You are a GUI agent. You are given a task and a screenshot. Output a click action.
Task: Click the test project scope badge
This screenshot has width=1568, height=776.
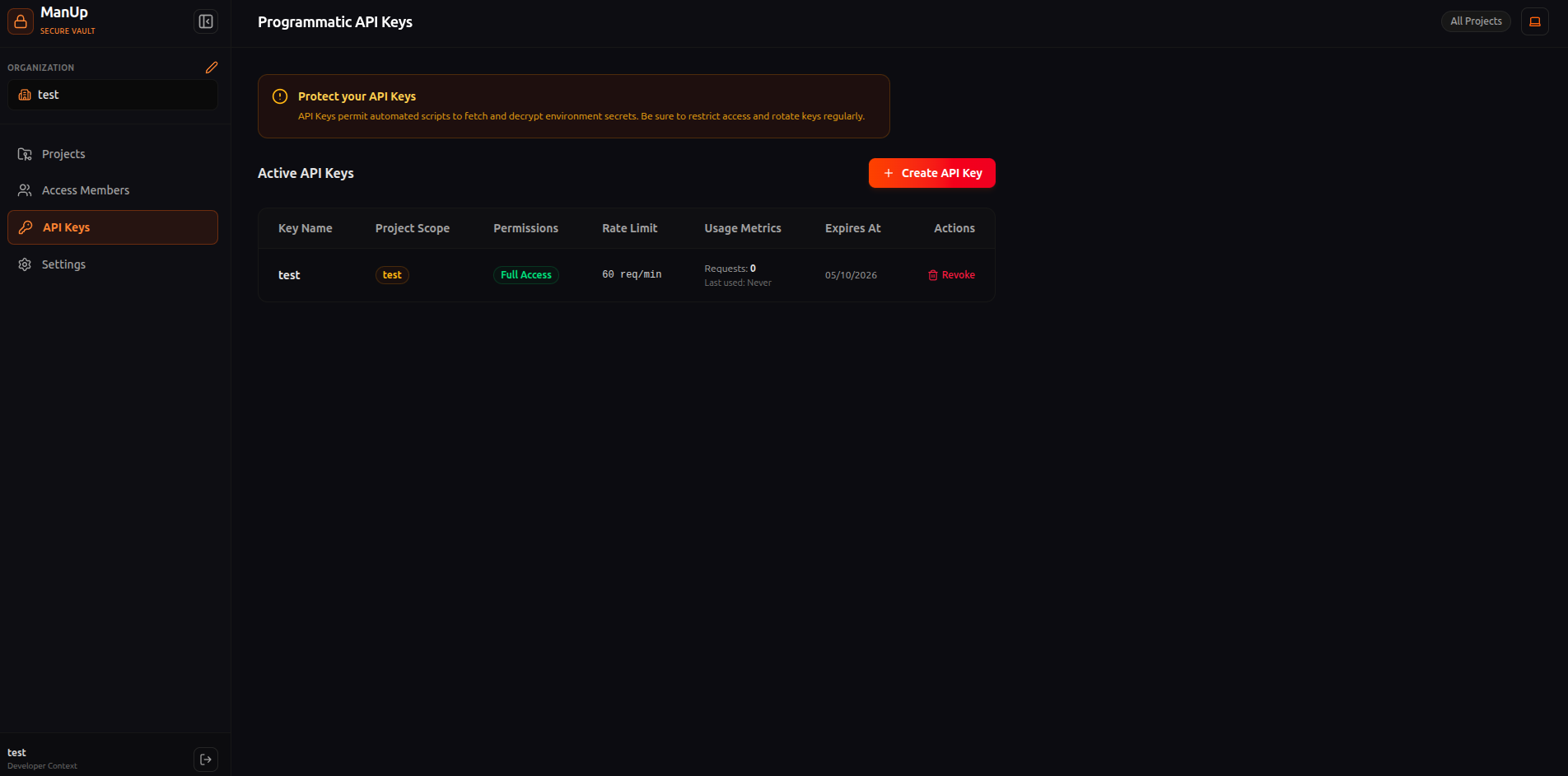point(392,275)
